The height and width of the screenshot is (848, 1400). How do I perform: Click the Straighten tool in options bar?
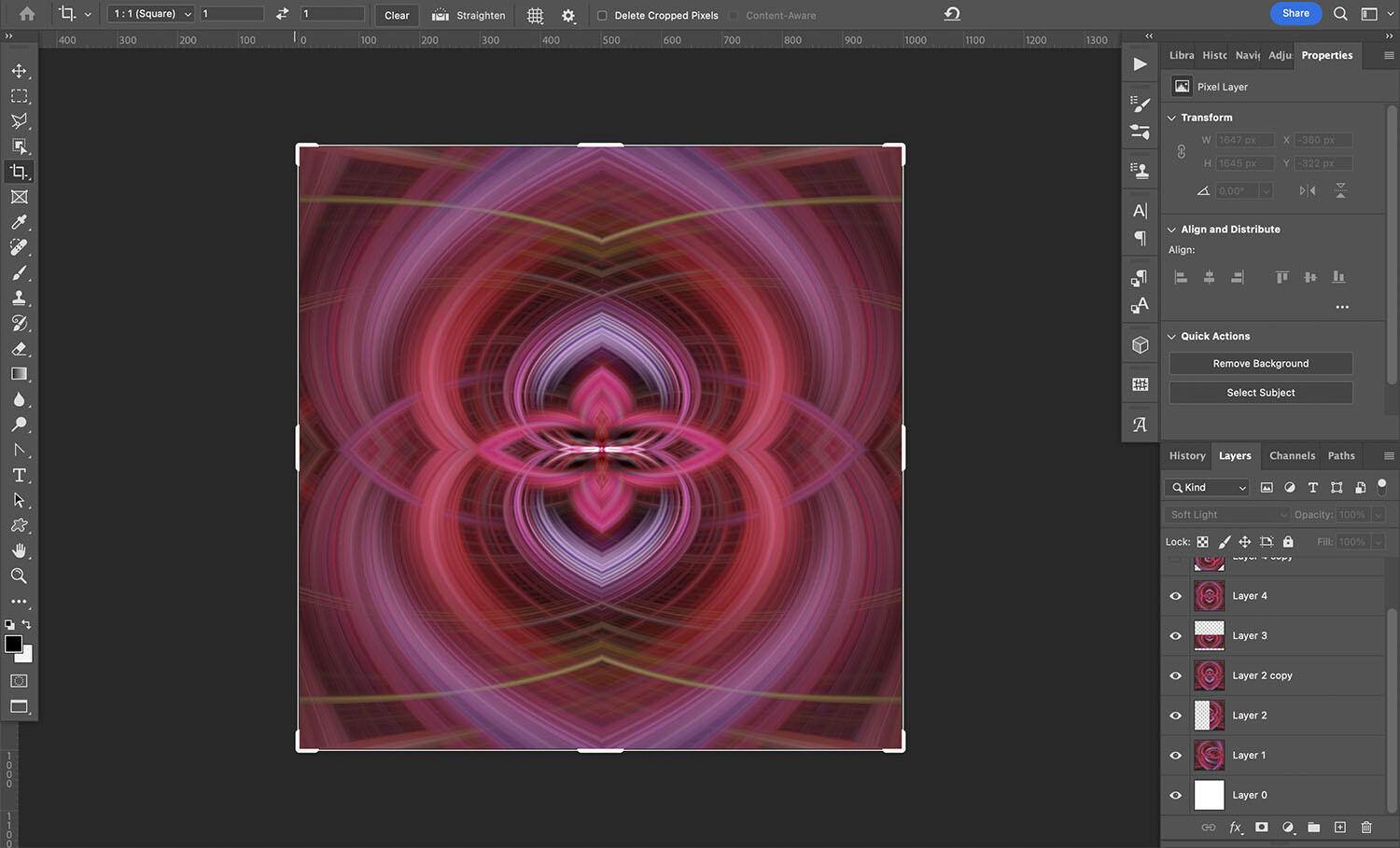pos(469,15)
